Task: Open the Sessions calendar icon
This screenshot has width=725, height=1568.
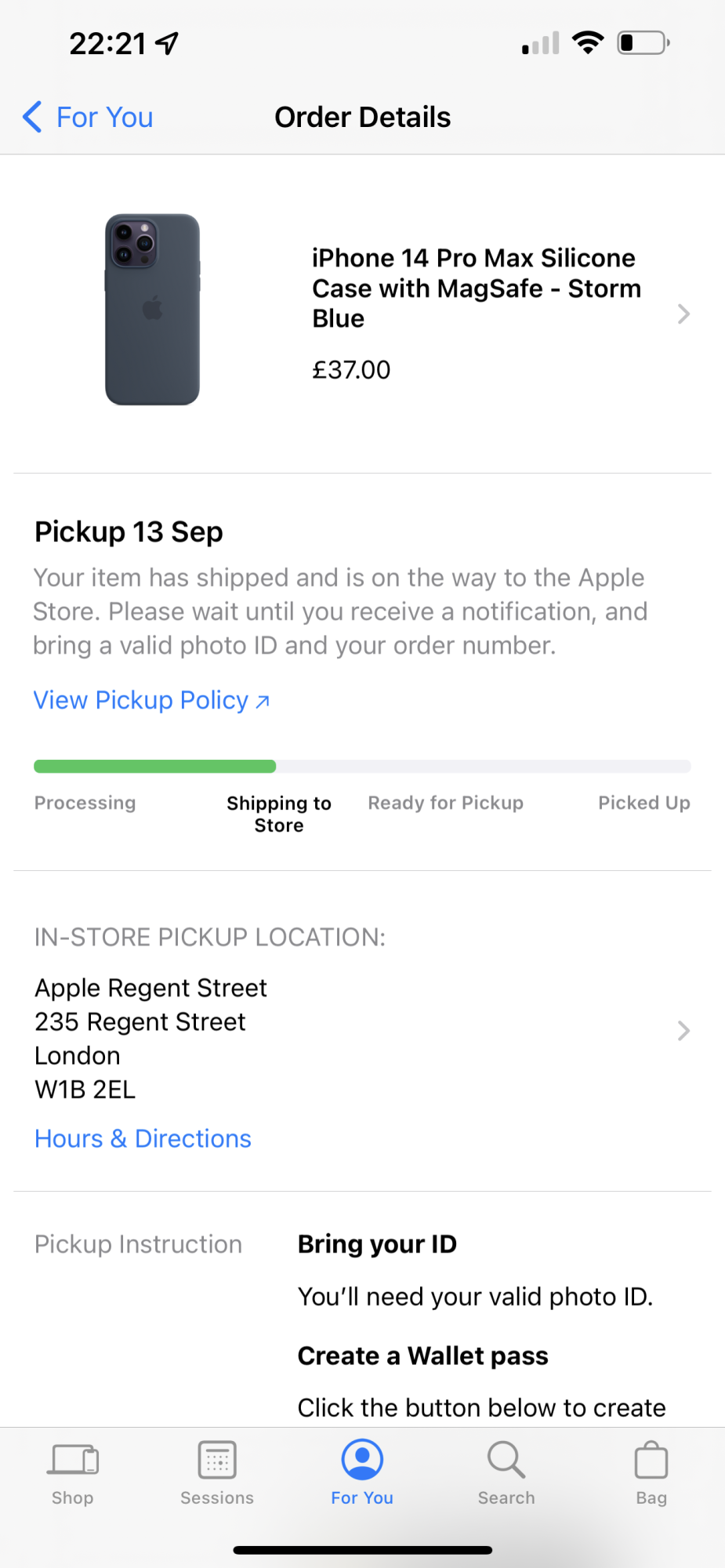Action: point(217,1460)
